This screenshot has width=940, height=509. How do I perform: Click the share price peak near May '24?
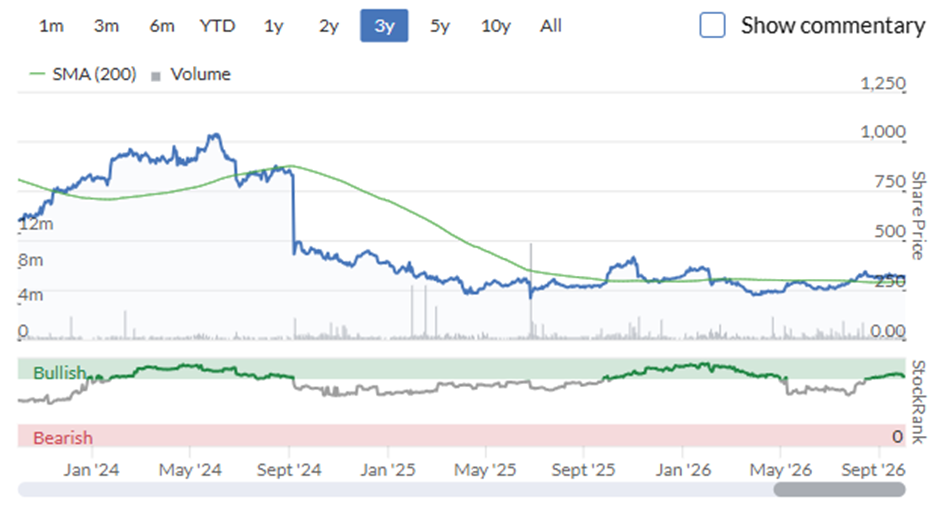coord(214,135)
